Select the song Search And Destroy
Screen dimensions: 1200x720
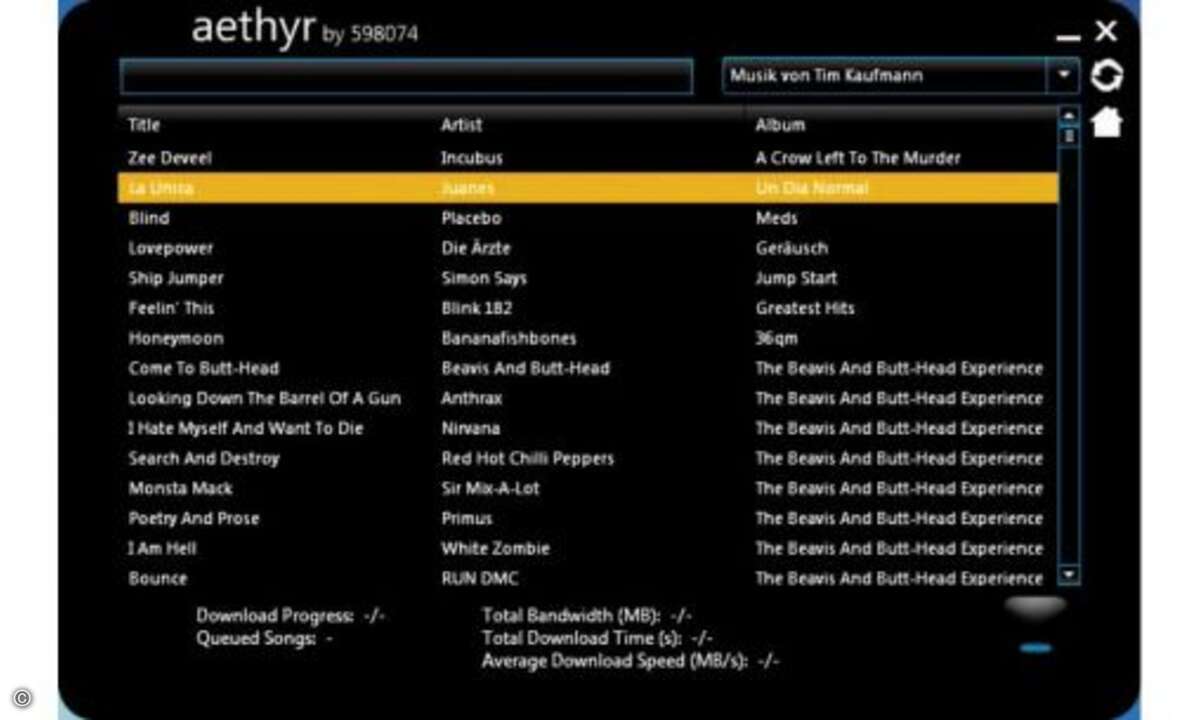pyautogui.click(x=204, y=458)
